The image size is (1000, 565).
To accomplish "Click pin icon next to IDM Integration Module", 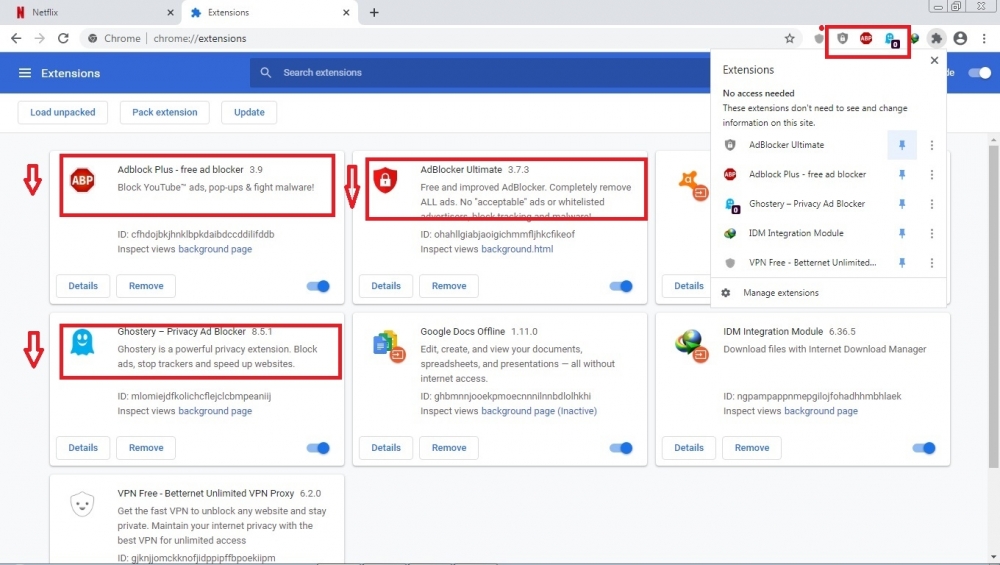I will click(901, 233).
